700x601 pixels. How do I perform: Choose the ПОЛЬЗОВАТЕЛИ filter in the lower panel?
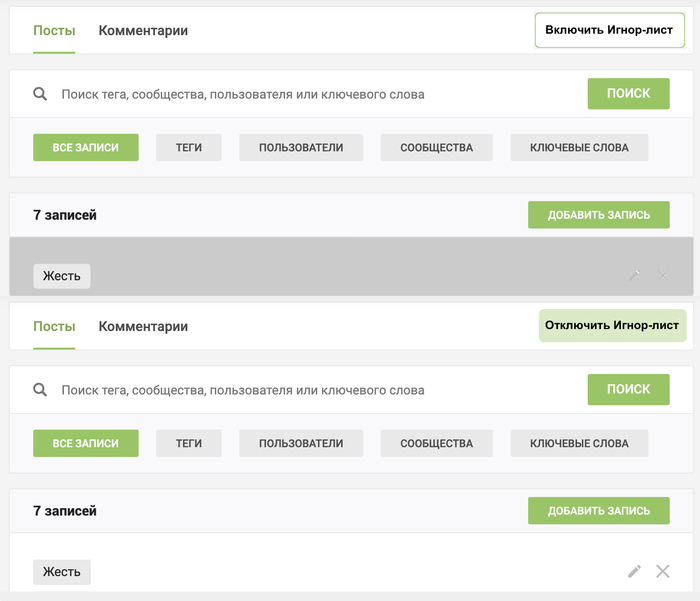301,443
